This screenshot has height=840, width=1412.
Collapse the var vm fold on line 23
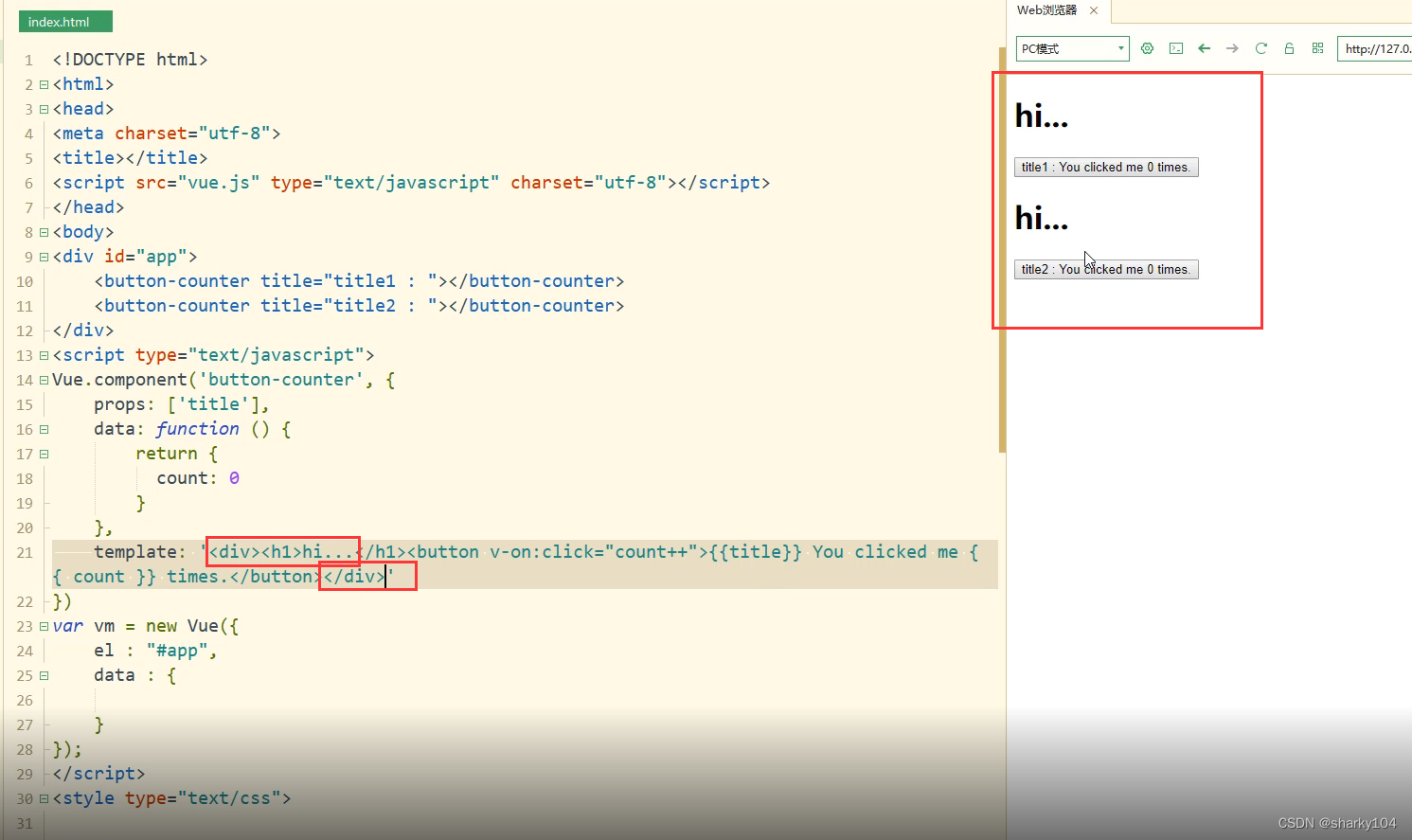(x=44, y=626)
